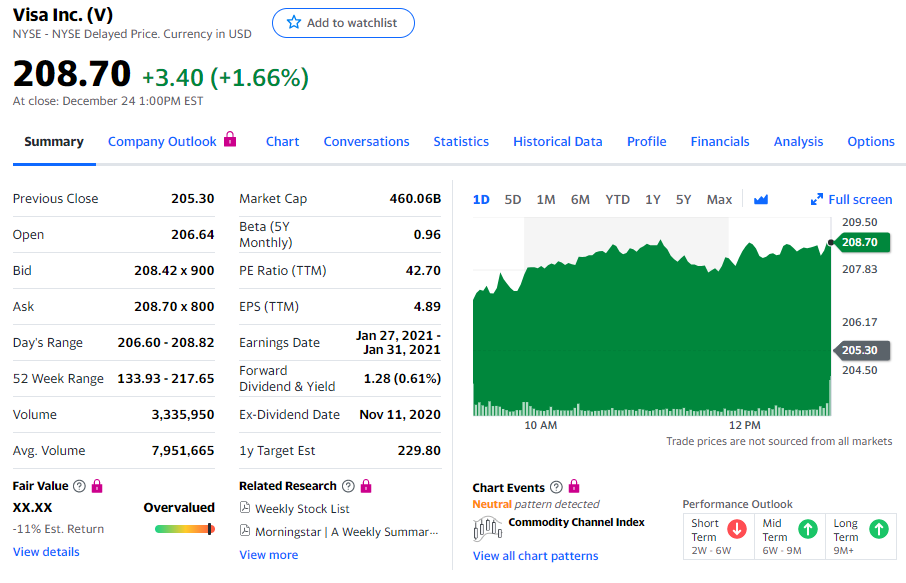Select the 1Y chart range
Image resolution: width=906 pixels, height=583 pixels.
(652, 200)
